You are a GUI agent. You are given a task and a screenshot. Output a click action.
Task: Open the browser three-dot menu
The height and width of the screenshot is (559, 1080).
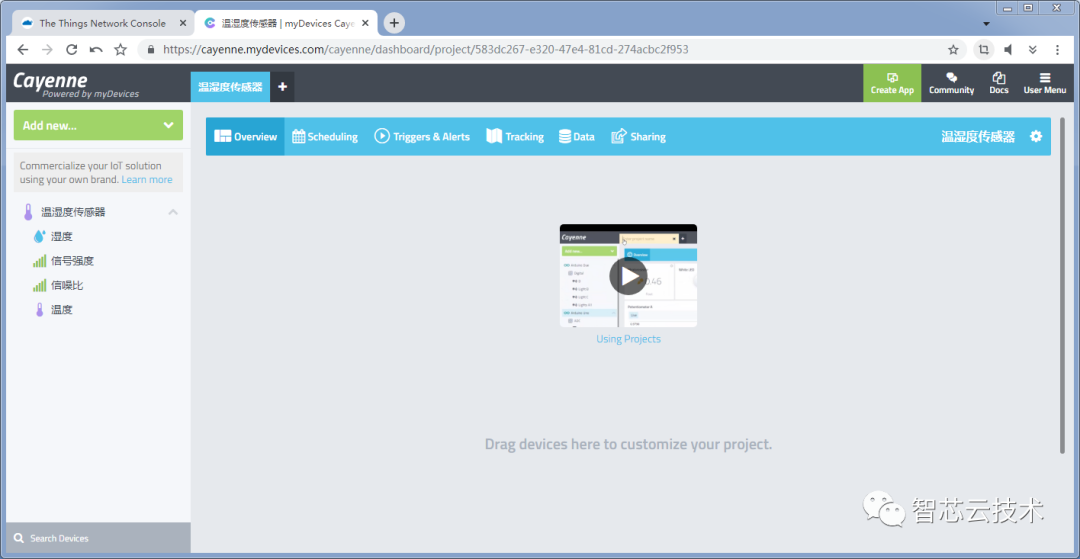click(1057, 50)
